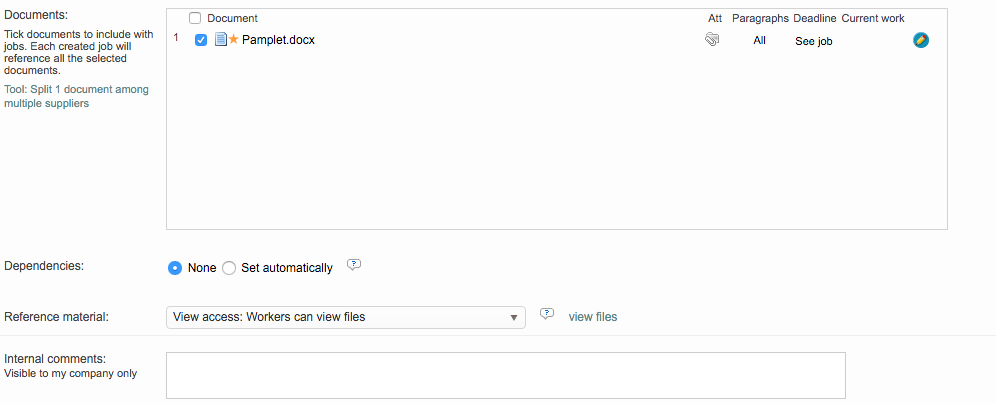Open the Reference material help bubble icon

tap(546, 314)
